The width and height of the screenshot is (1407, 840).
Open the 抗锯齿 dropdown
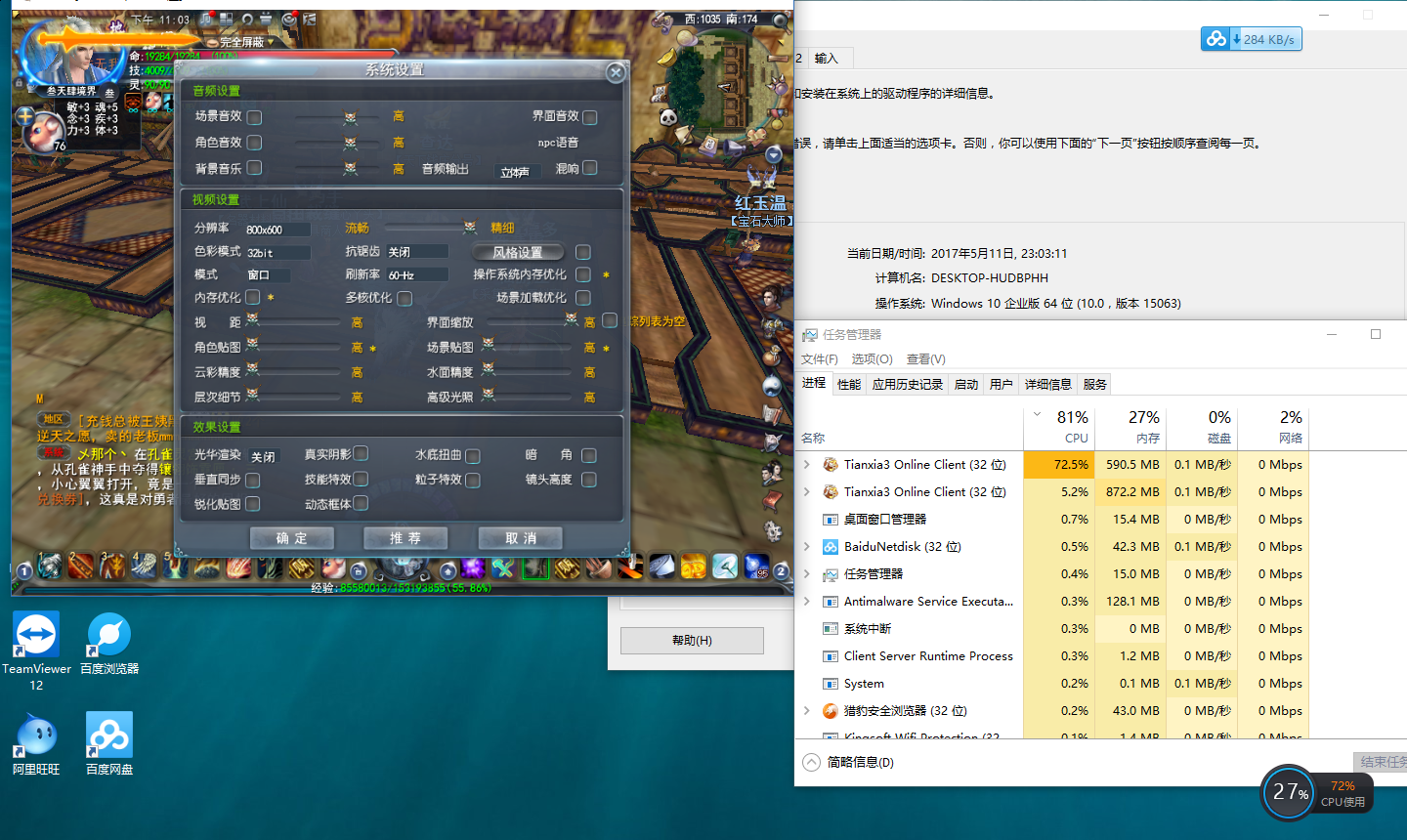(417, 252)
